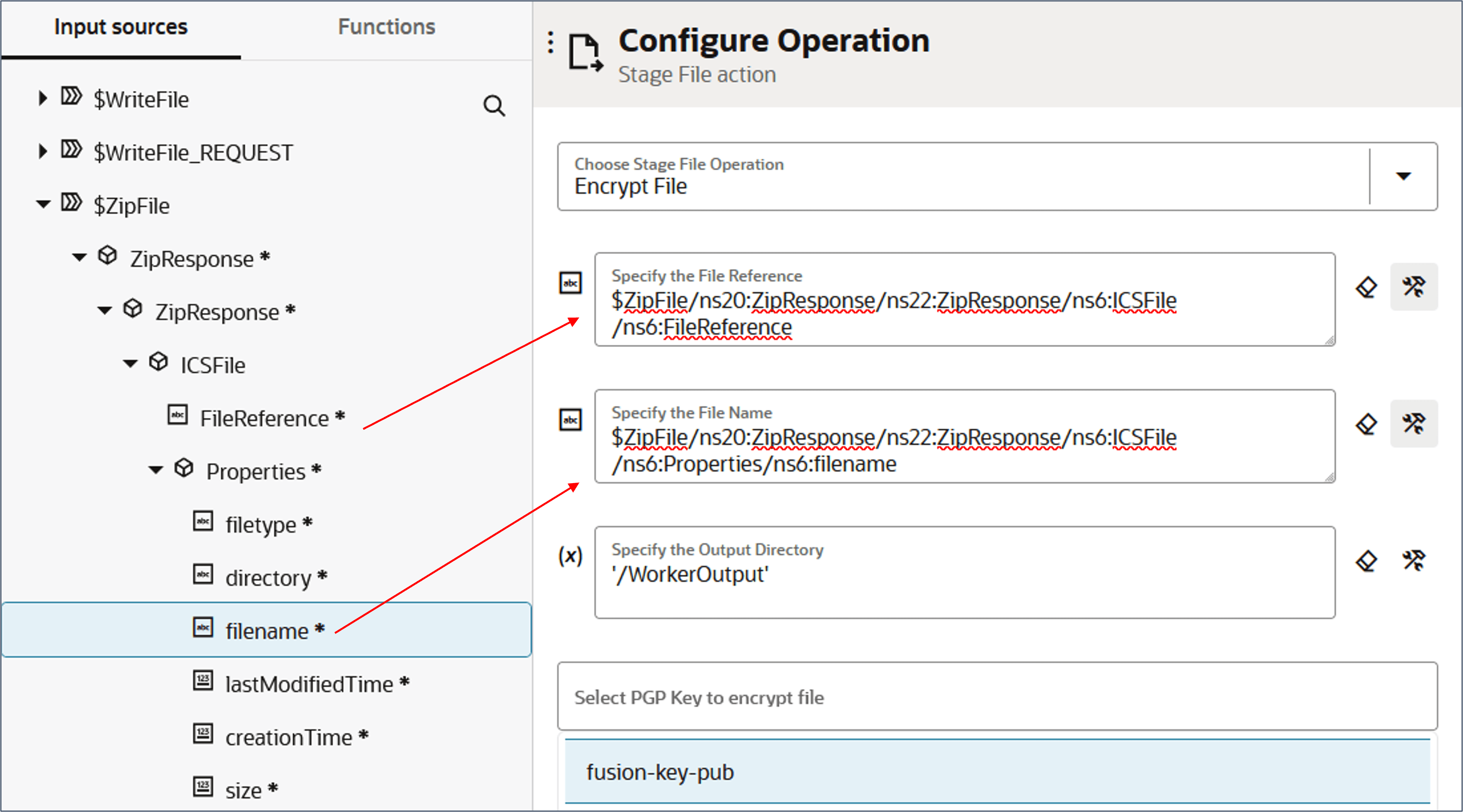1463x812 pixels.
Task: Switch to the Functions tab
Action: [x=386, y=27]
